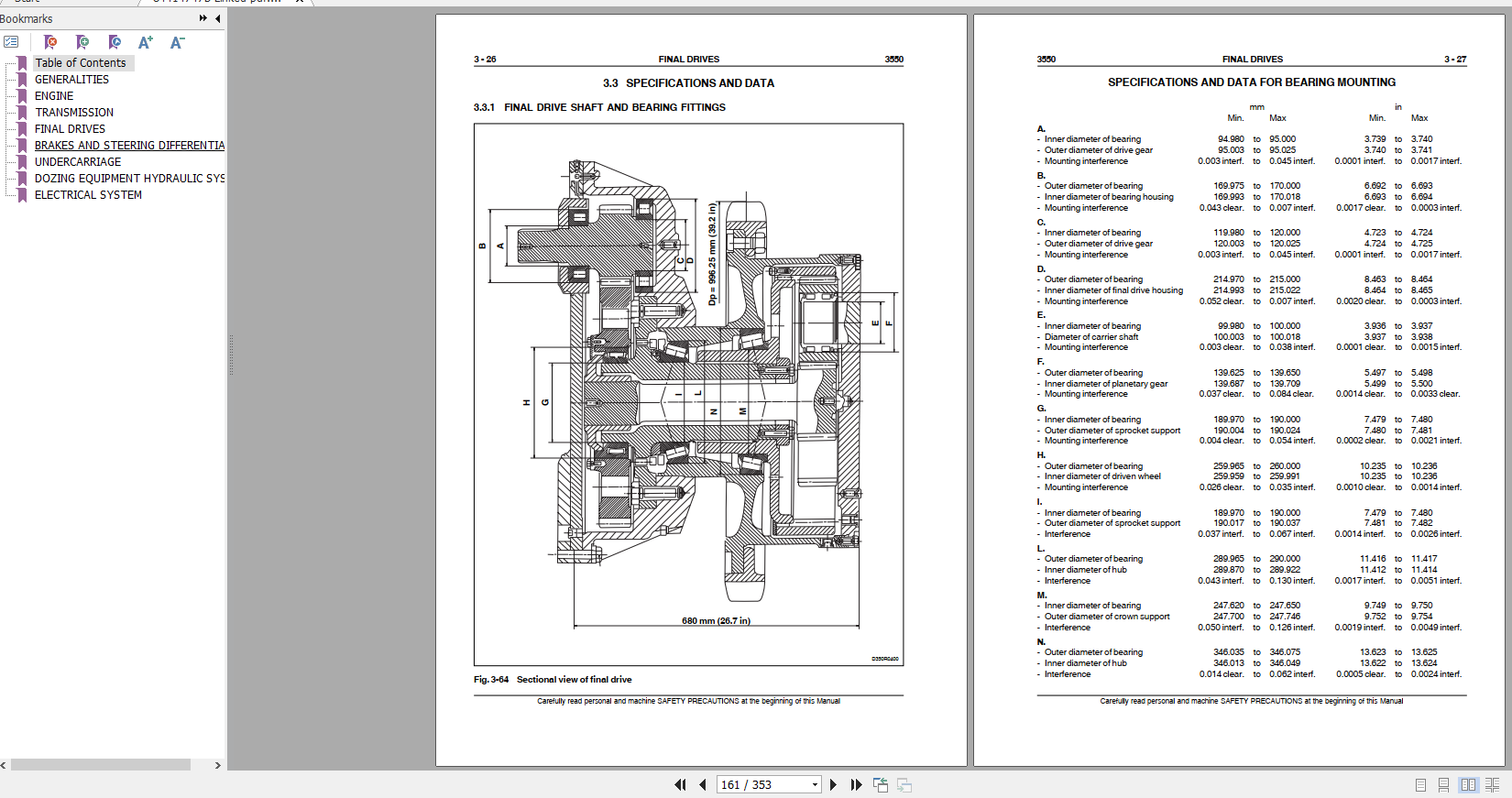Switch to single page layout
Viewport: 1512px width, 798px height.
[1420, 785]
